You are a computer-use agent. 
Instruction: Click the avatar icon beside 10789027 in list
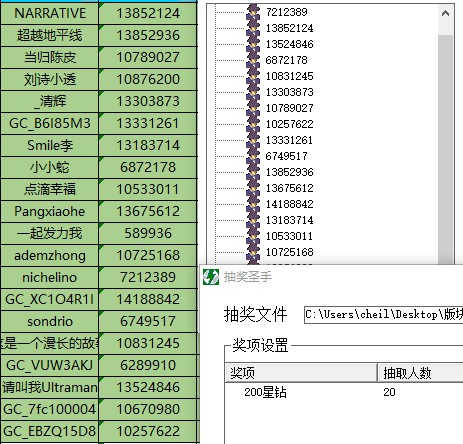point(253,108)
